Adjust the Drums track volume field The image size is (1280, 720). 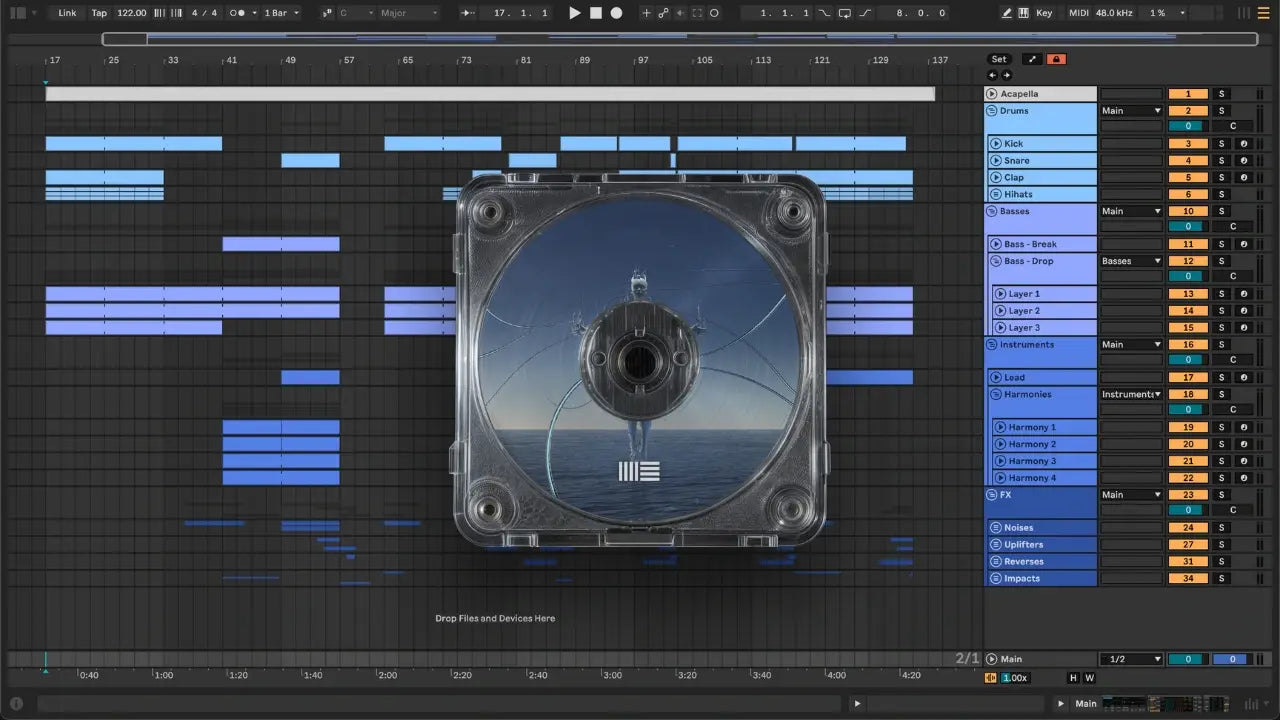pyautogui.click(x=1188, y=126)
